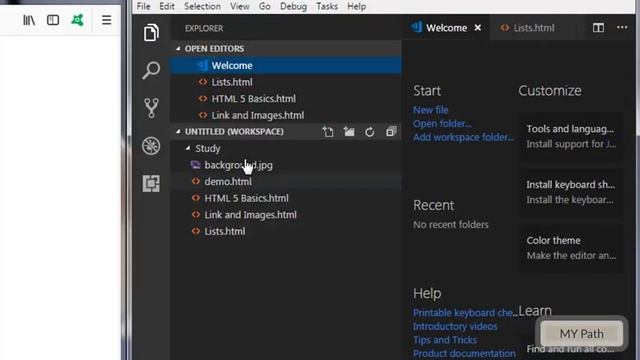Image resolution: width=640 pixels, height=360 pixels.
Task: Click HTML icon beside Lists.html in Study
Action: coord(196,231)
